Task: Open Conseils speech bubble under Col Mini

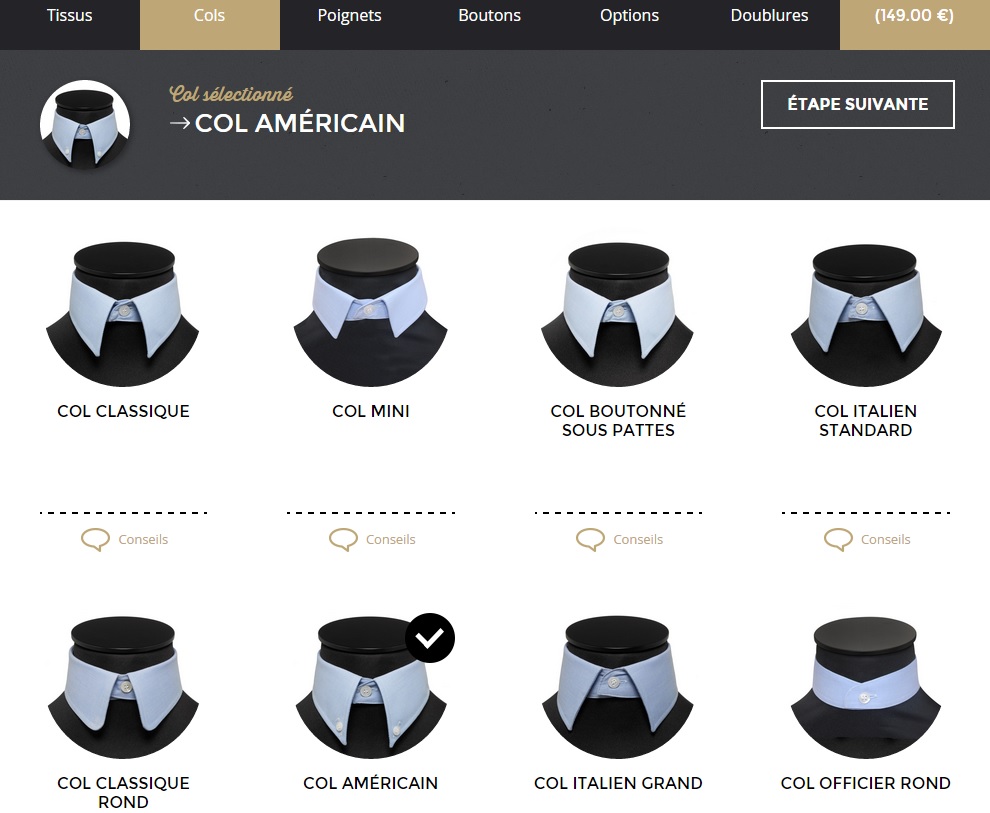Action: pyautogui.click(x=343, y=540)
